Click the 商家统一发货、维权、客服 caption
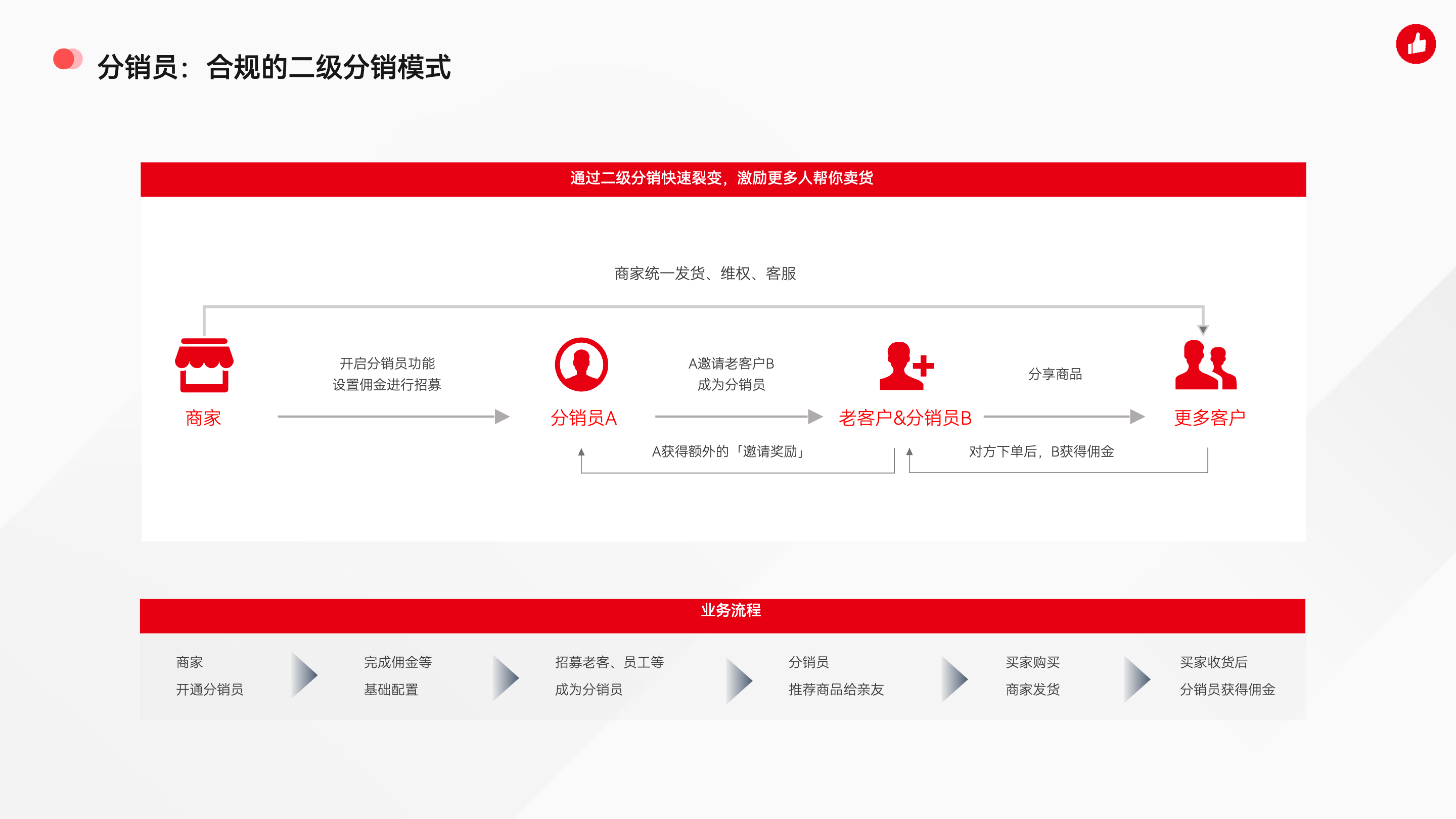 click(705, 274)
